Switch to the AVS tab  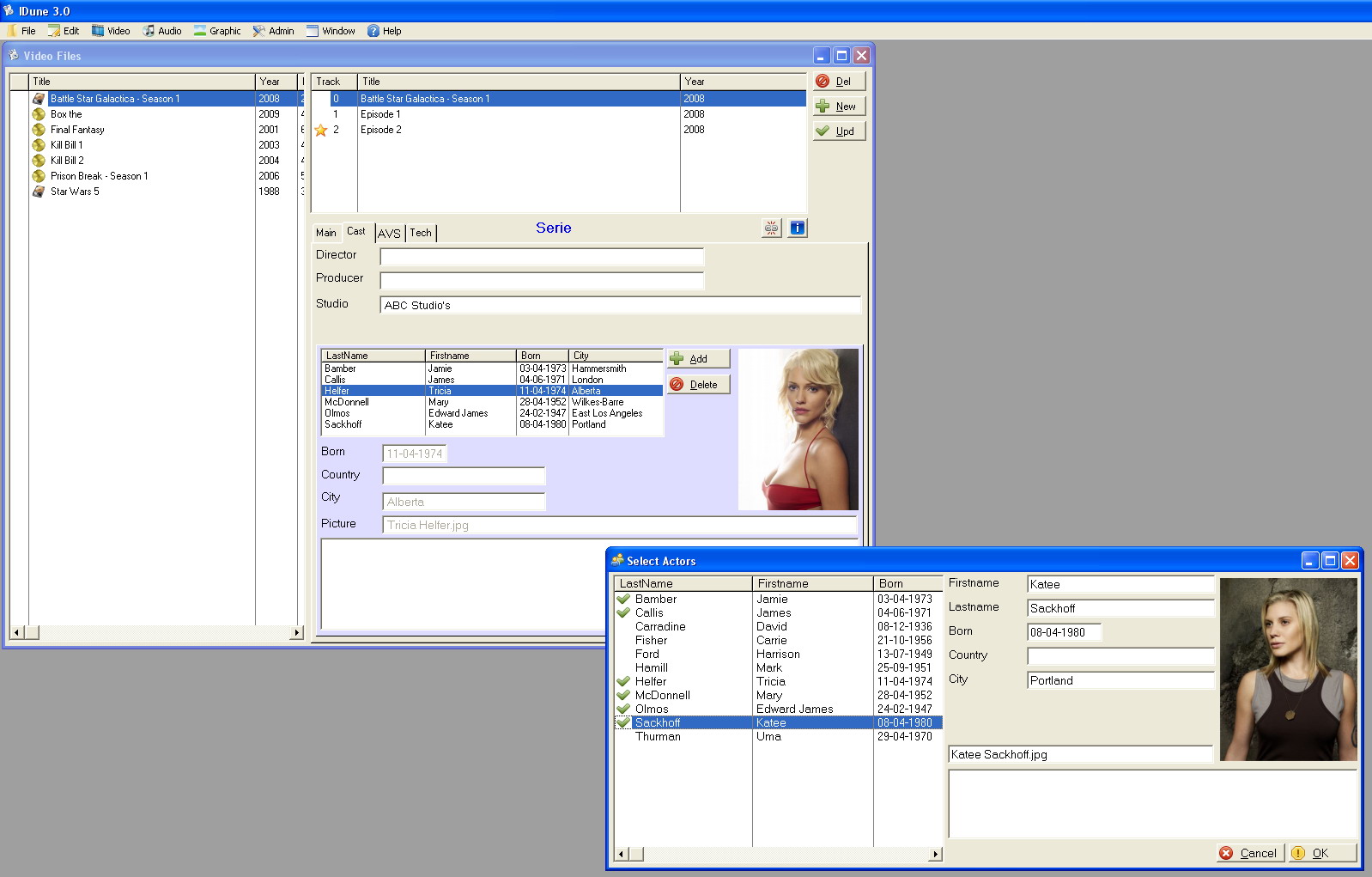[x=389, y=234]
